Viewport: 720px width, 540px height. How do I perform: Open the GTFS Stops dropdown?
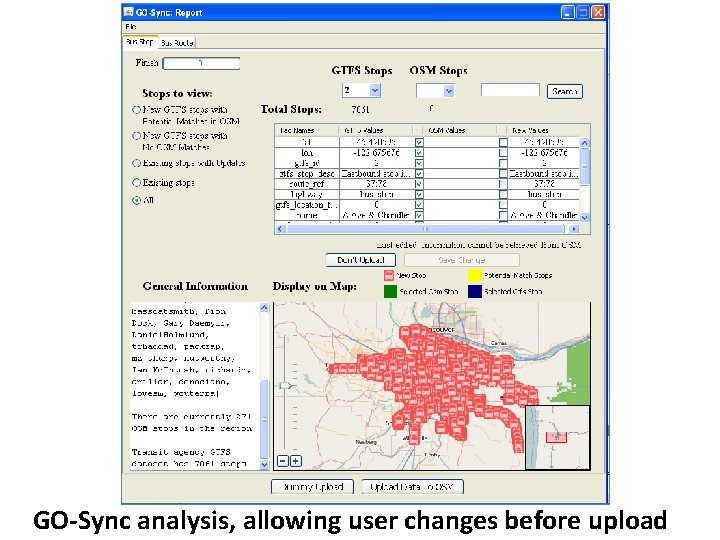(x=375, y=90)
